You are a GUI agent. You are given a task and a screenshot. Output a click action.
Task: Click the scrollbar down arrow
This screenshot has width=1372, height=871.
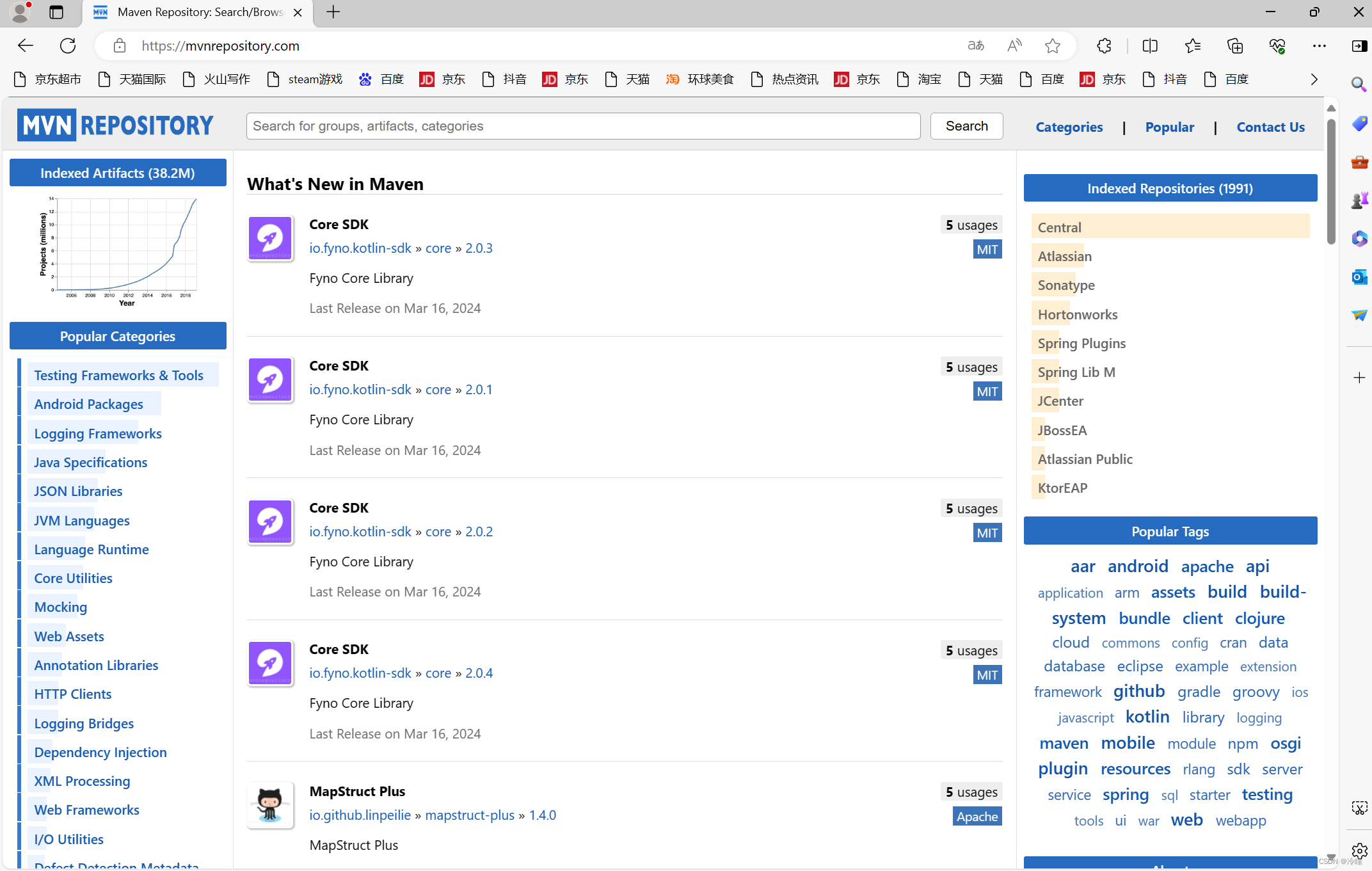coord(1331,857)
